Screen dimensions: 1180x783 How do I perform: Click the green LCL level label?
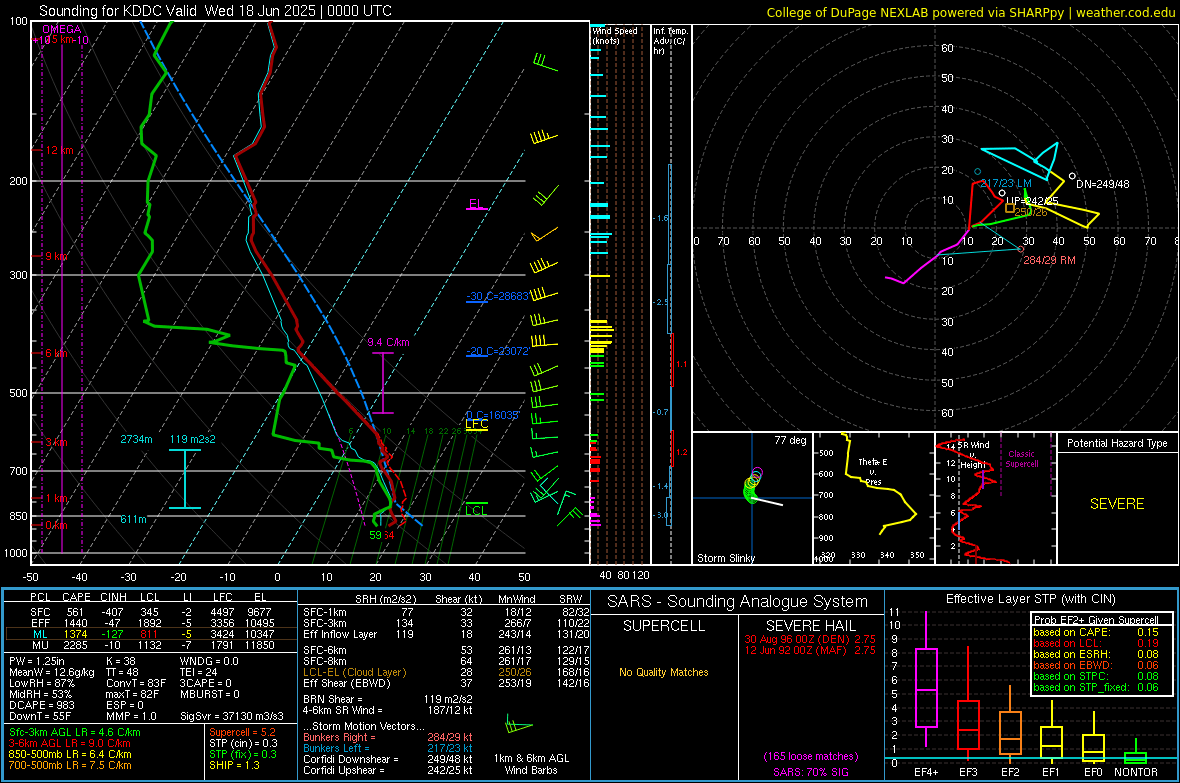click(x=476, y=510)
